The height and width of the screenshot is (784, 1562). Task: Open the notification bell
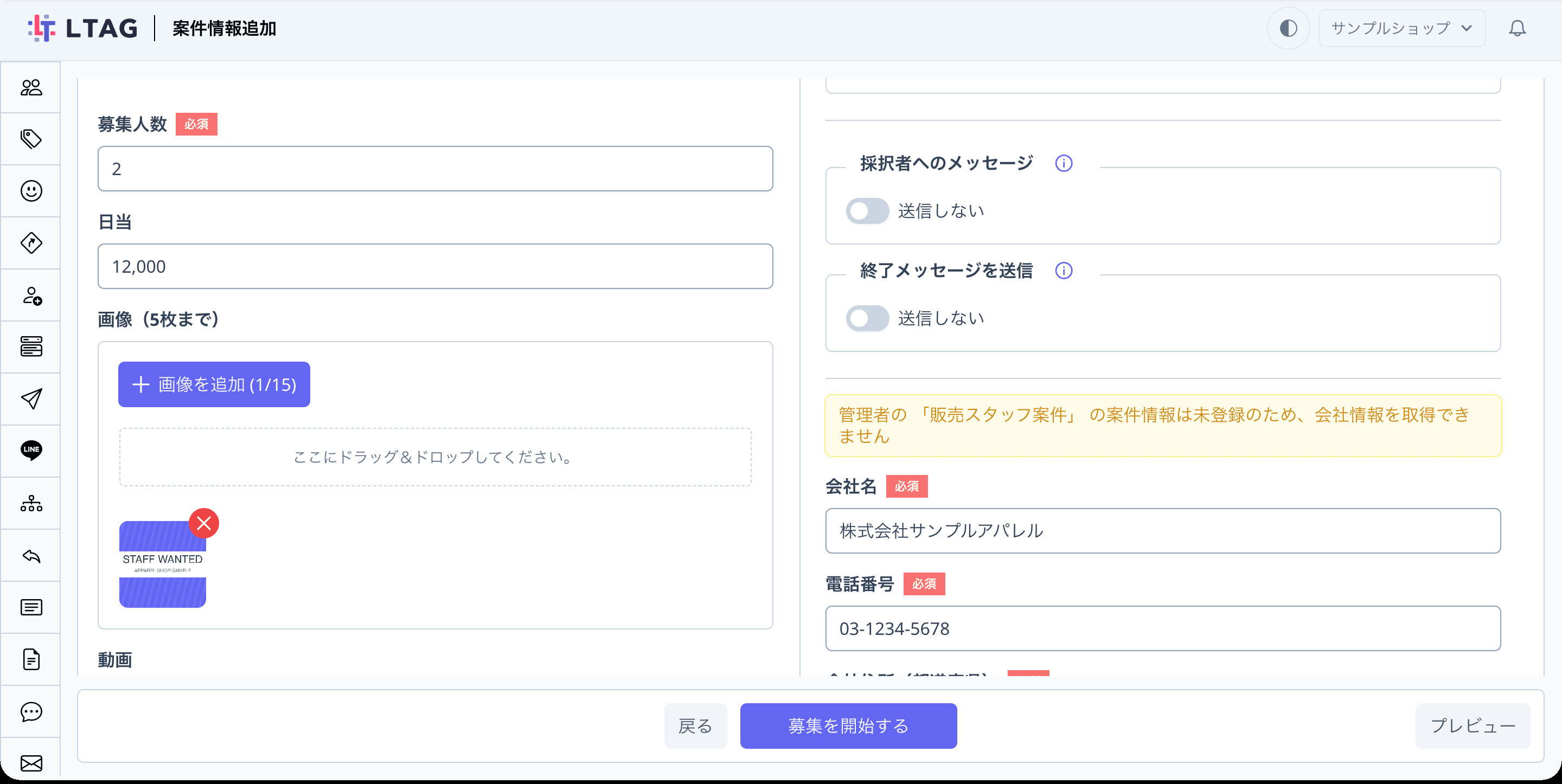coord(1517,29)
